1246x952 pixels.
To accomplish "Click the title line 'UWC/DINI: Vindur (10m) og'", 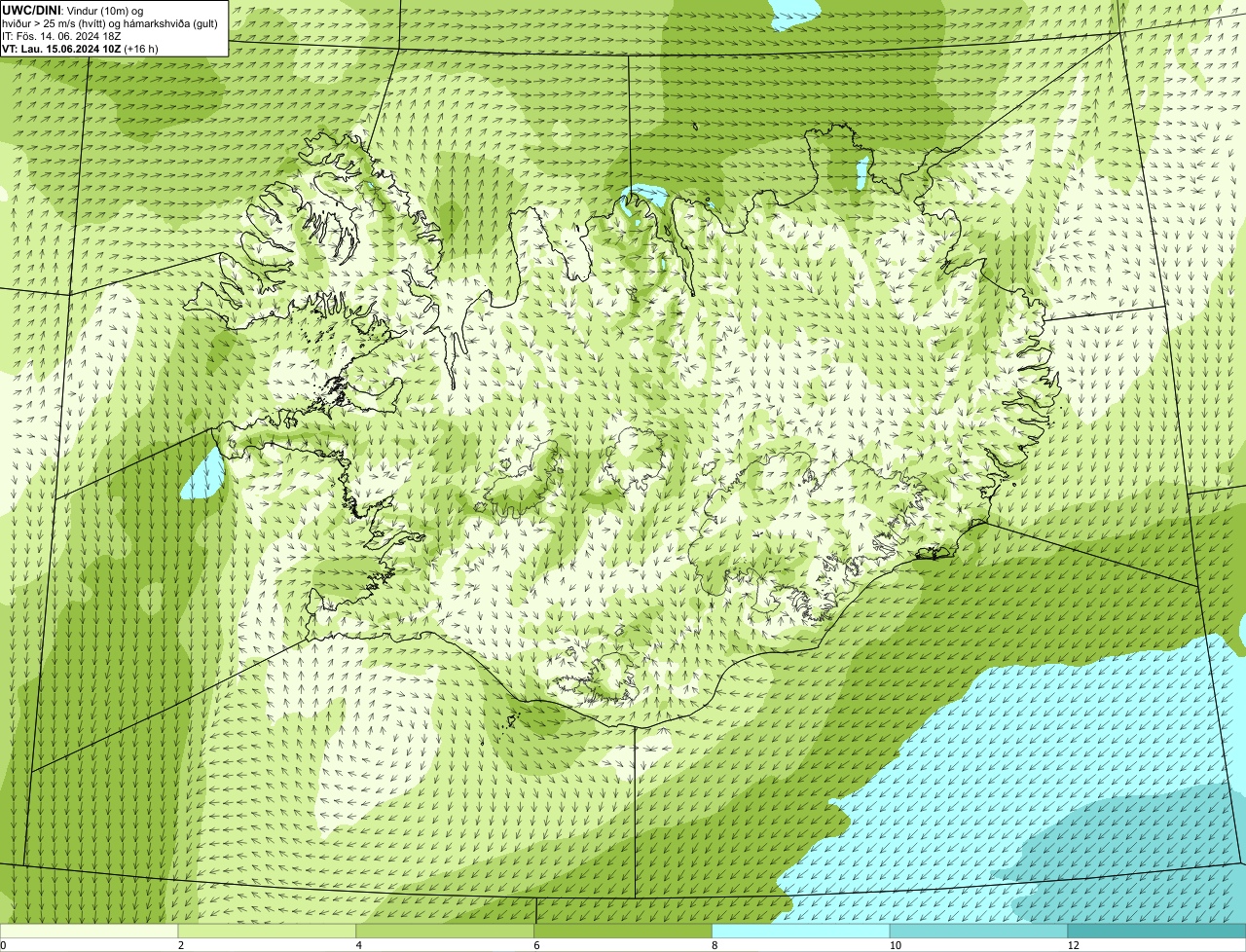I will pos(73,10).
